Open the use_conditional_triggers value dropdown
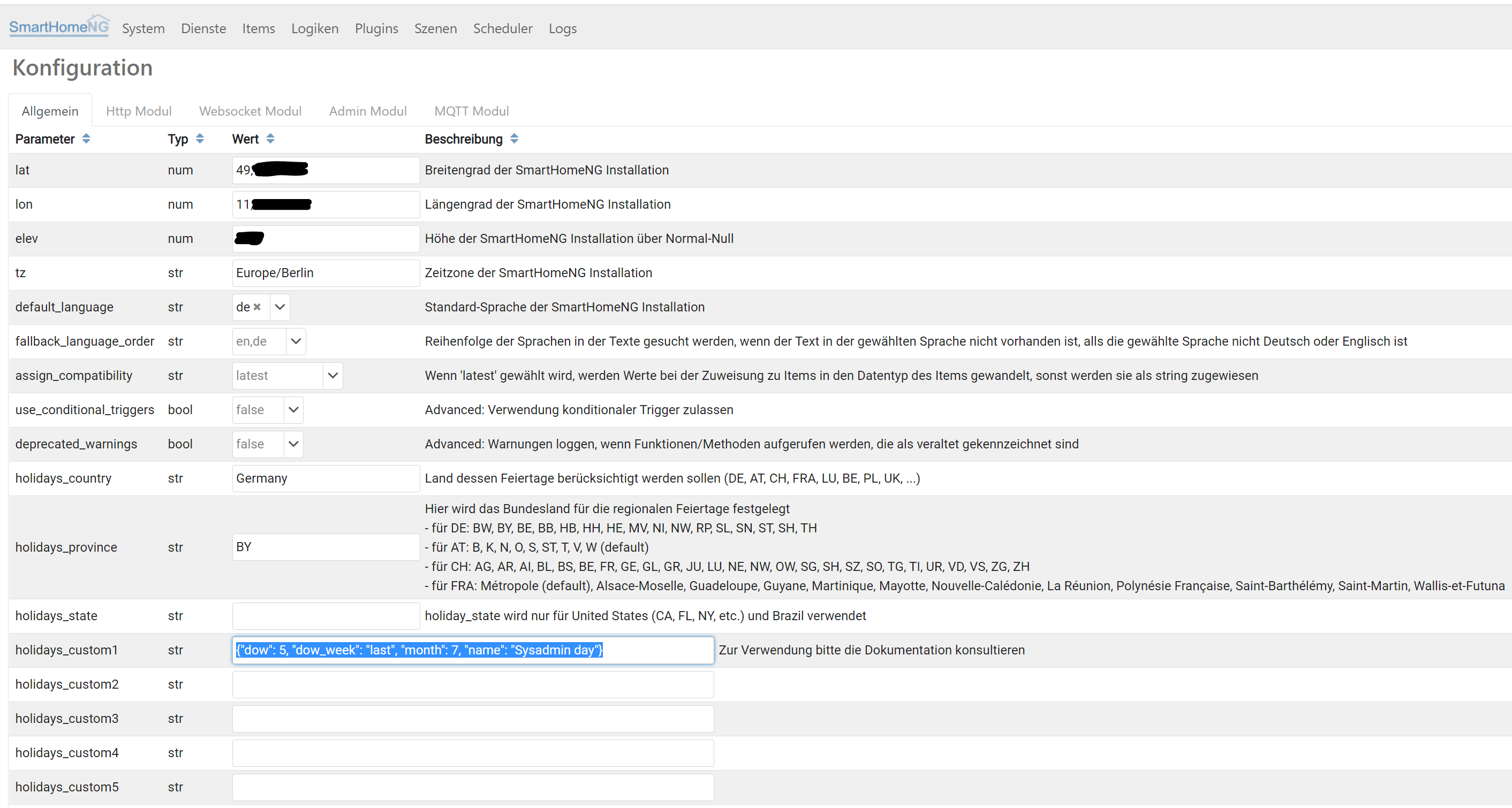The height and width of the screenshot is (808, 1512). pyautogui.click(x=293, y=409)
